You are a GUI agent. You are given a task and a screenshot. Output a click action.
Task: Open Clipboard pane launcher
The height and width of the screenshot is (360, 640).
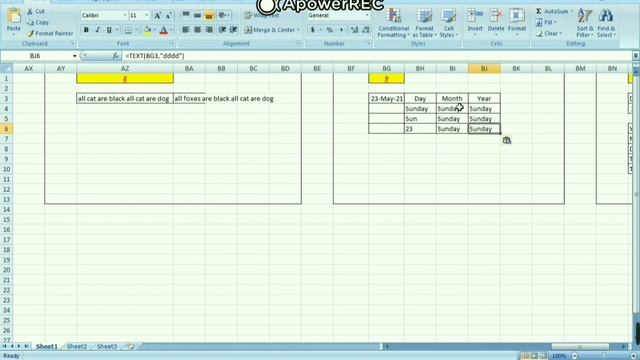(x=73, y=44)
